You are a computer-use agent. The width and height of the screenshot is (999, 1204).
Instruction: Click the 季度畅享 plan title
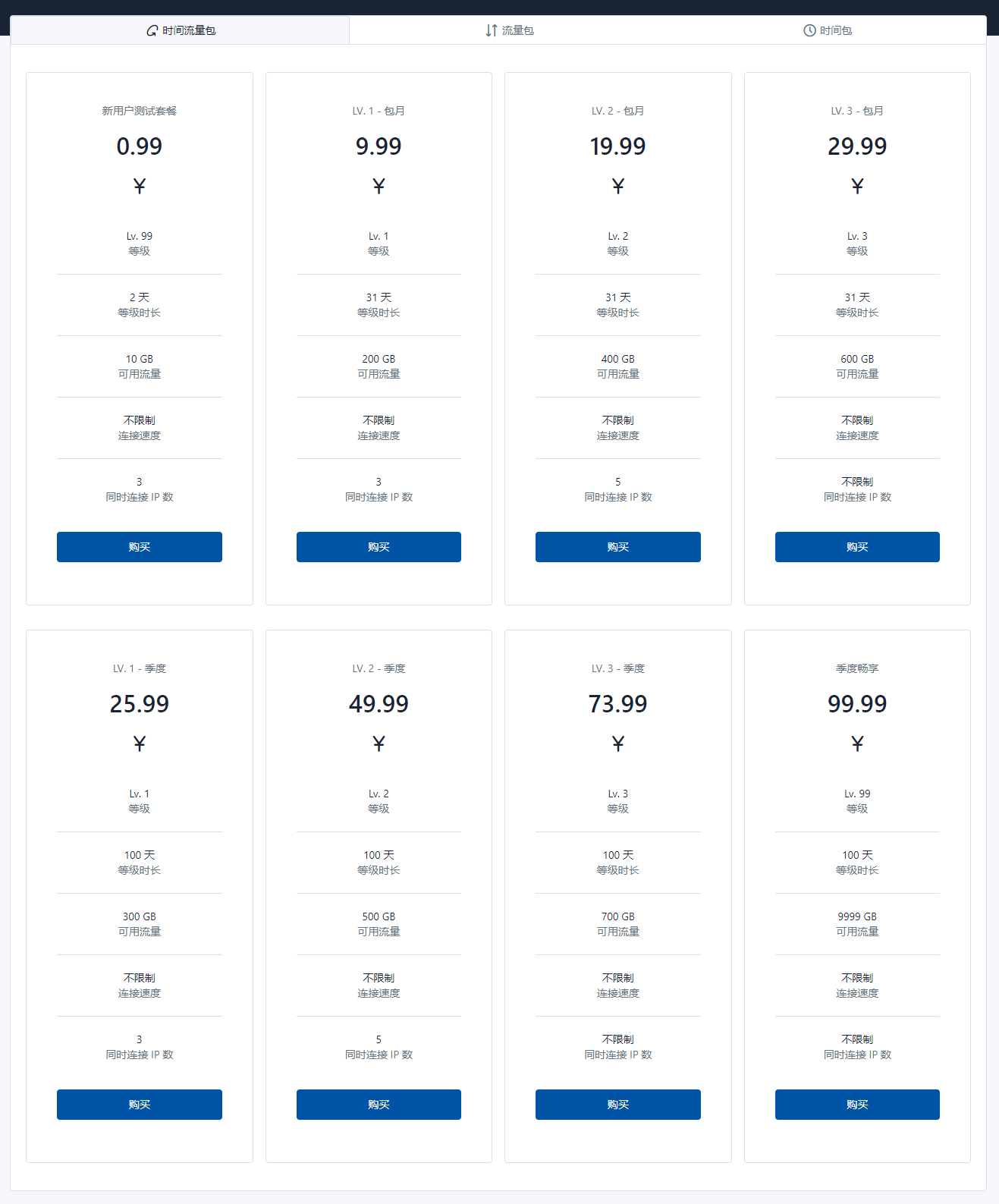tap(857, 668)
